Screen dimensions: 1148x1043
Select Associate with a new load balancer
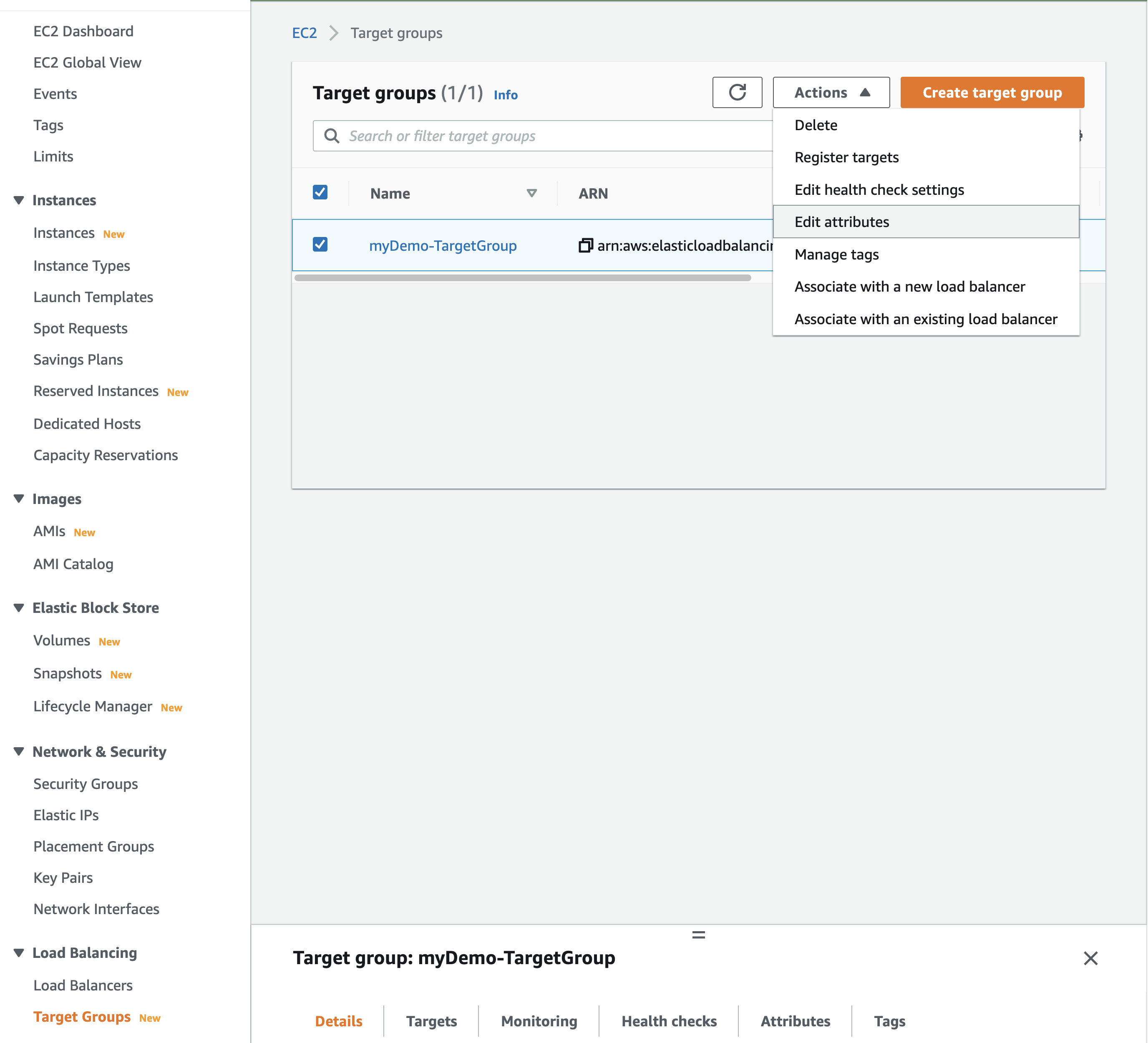tap(925, 287)
